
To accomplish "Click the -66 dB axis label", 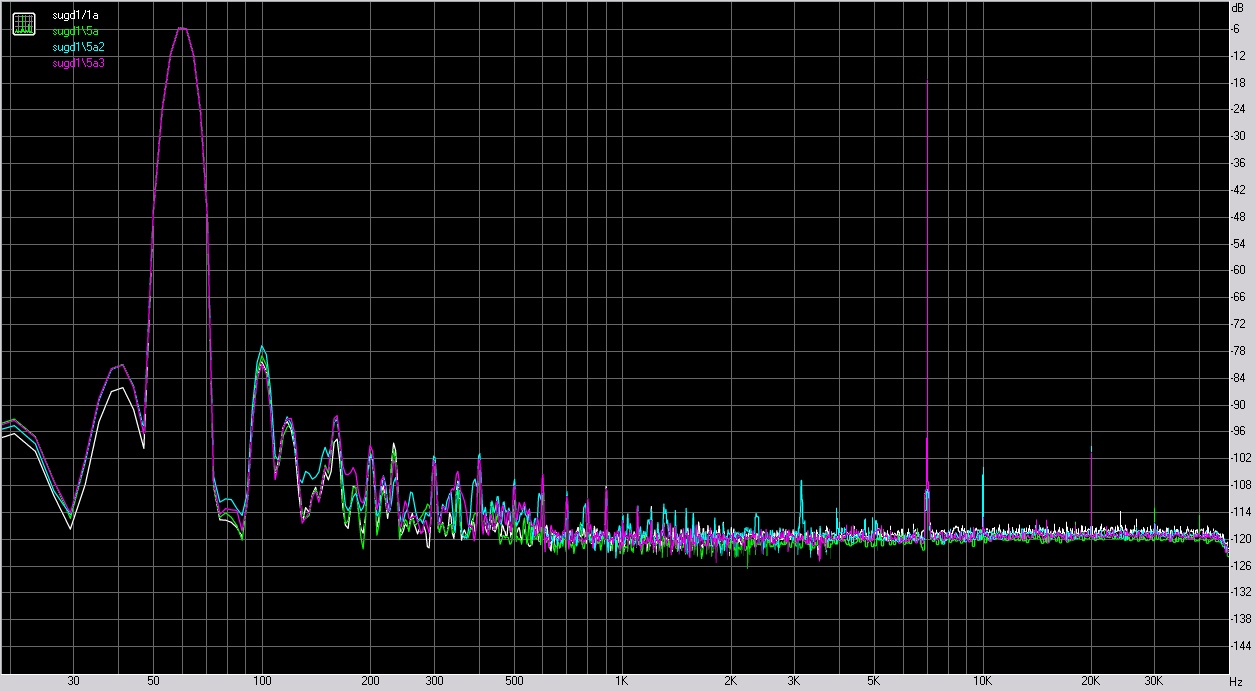I will 1237,297.
